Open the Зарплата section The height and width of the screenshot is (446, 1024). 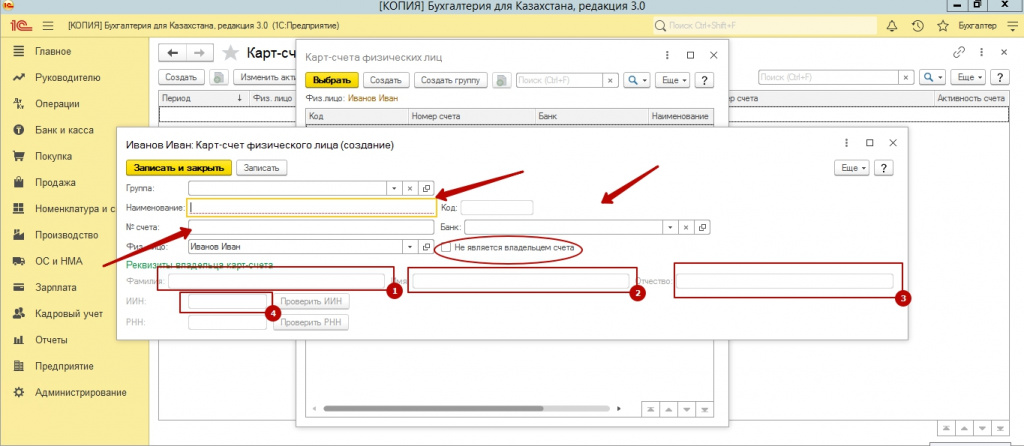tap(56, 287)
